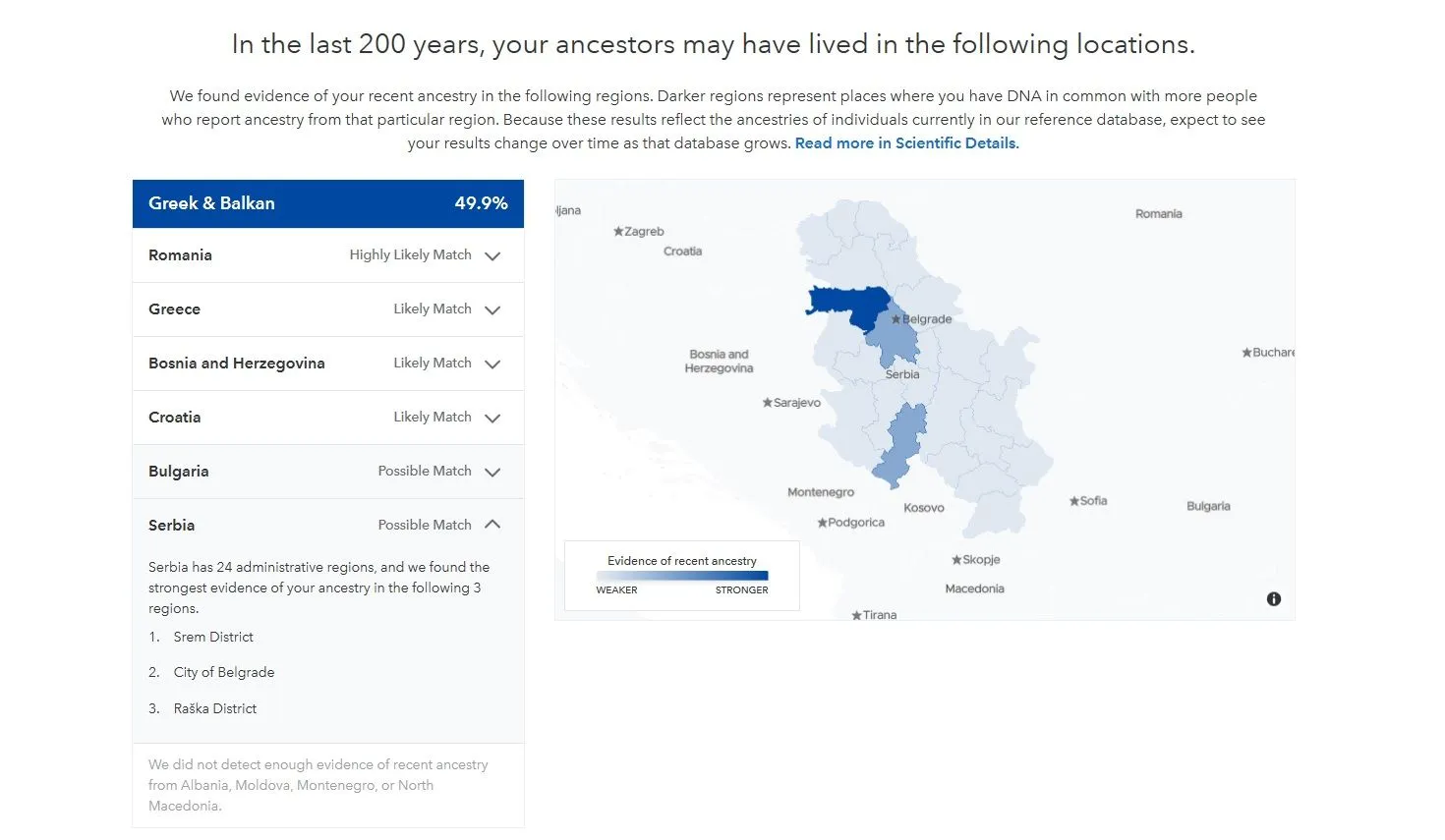Click the Sarajevo star marker
1445x840 pixels.
(x=768, y=403)
